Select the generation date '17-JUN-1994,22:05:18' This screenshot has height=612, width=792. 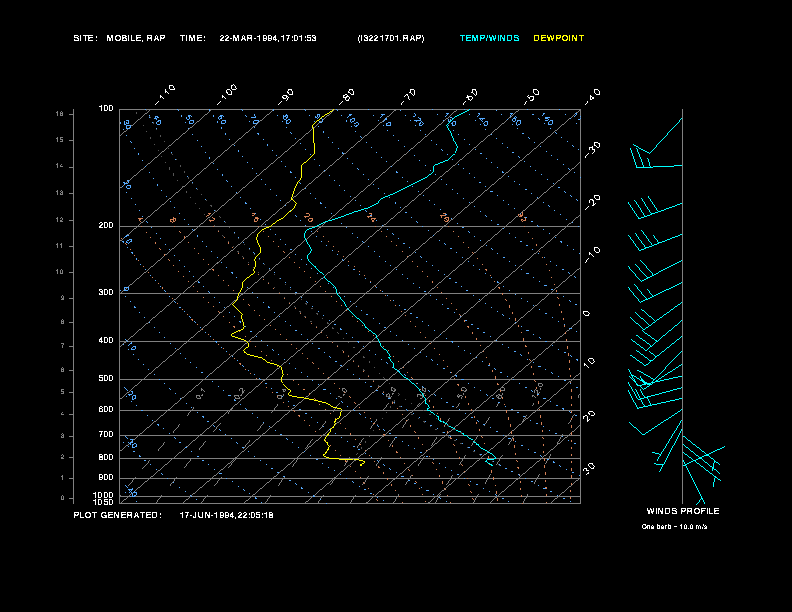pyautogui.click(x=226, y=515)
